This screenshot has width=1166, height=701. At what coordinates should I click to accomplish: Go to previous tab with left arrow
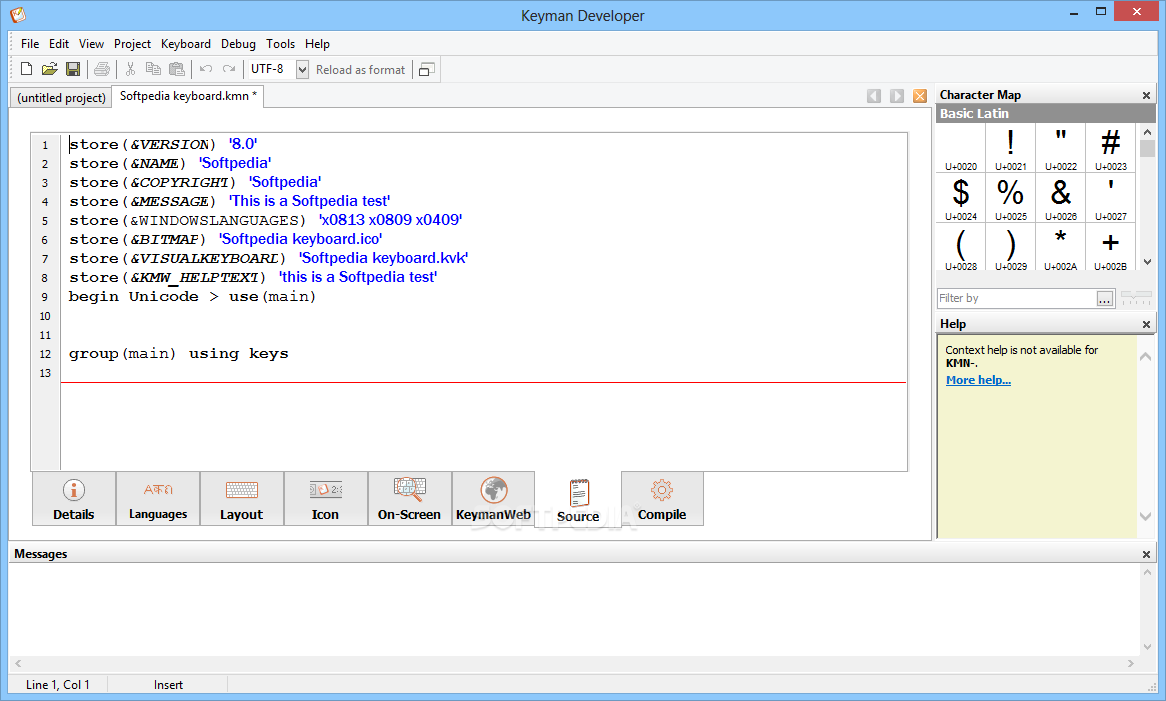click(874, 96)
